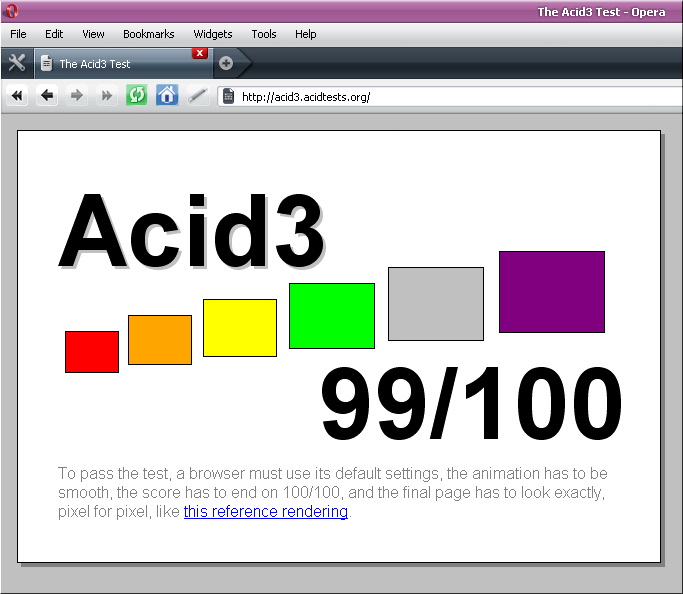The image size is (683, 594).
Task: Click the address field showing acid3.acidtests.org
Action: point(450,96)
